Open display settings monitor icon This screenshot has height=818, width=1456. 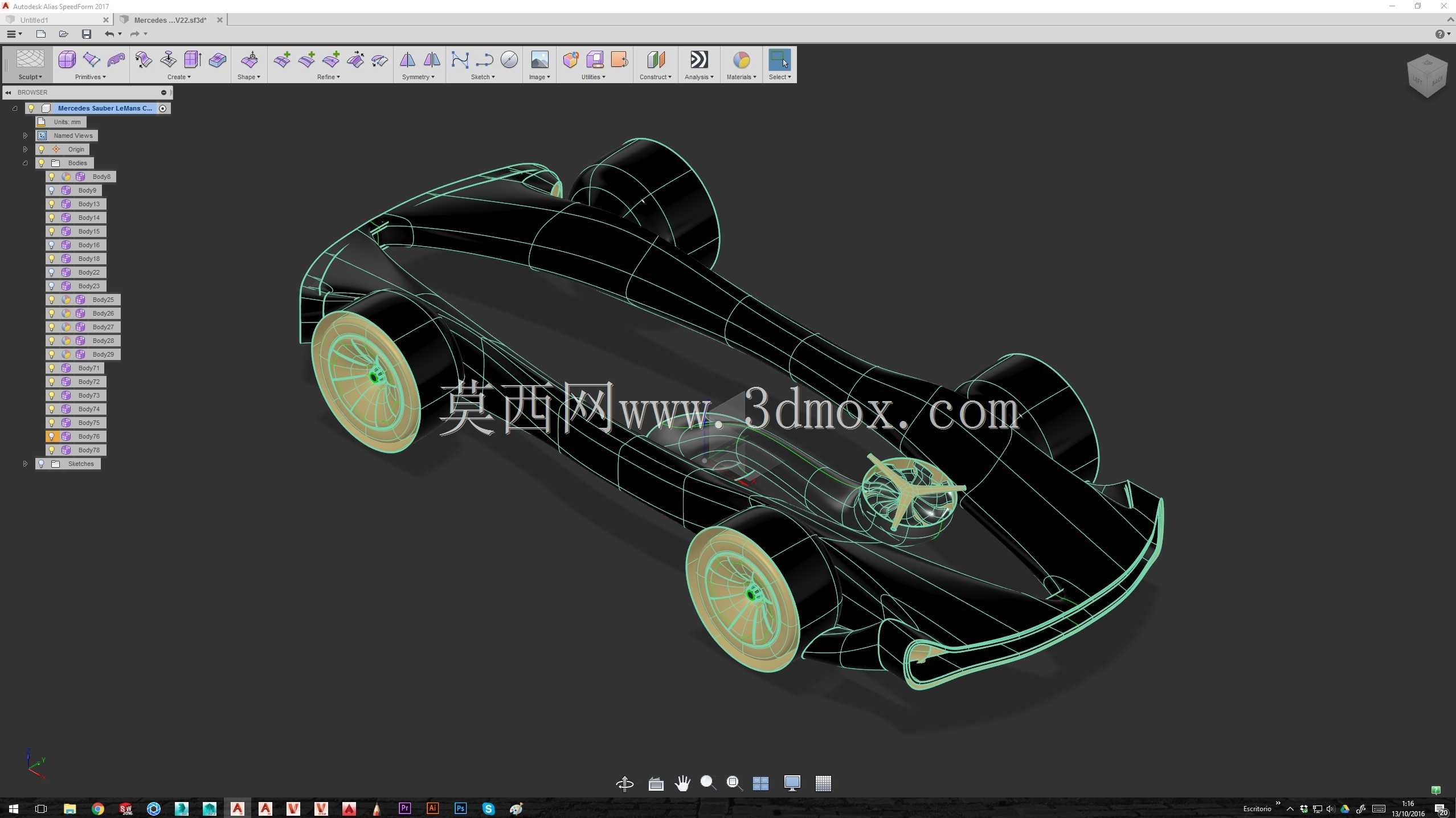coord(792,783)
